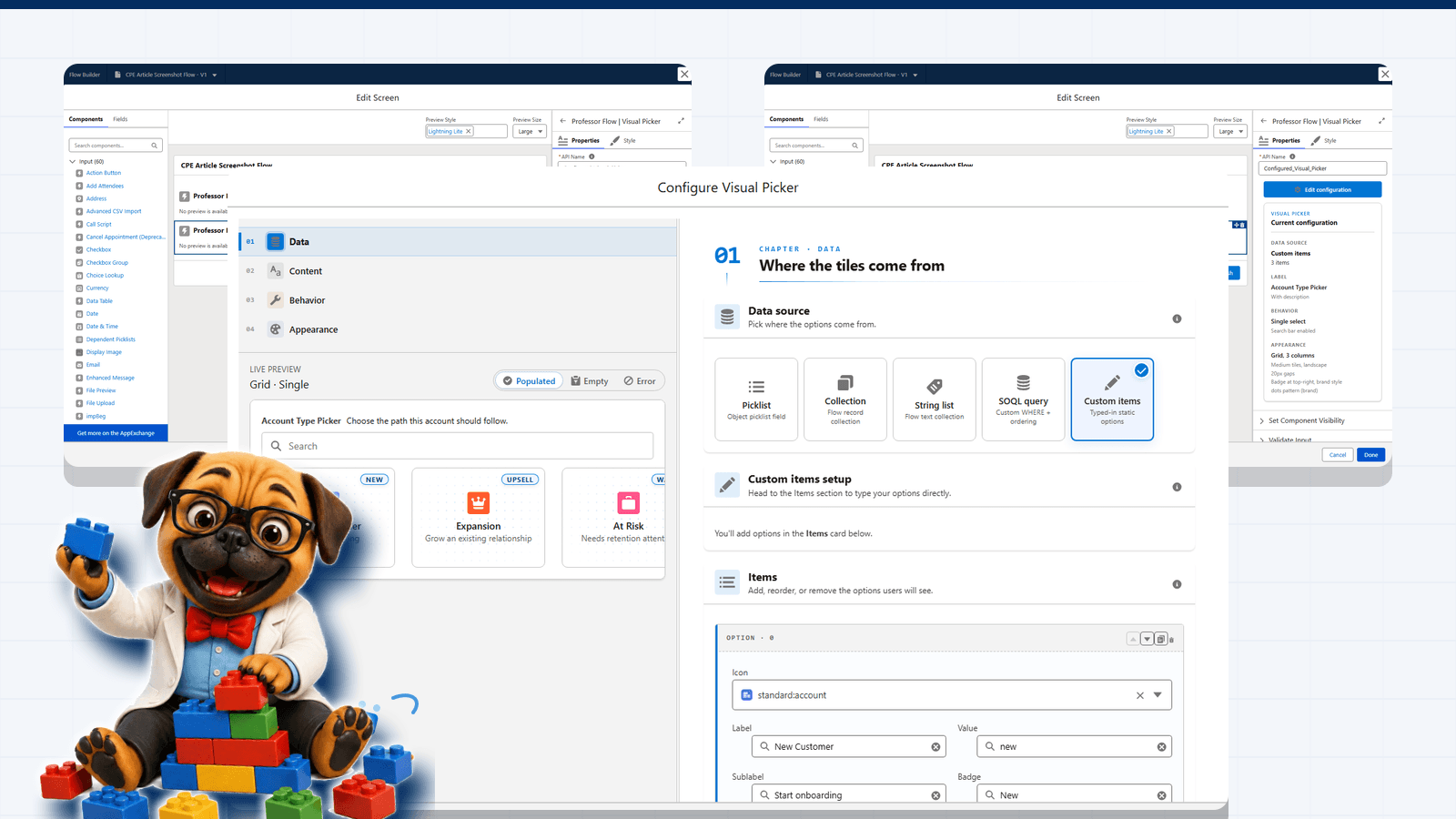Open the Behavior configuration step wrench icon
Viewport: 1456px width, 819px height.
(x=275, y=299)
